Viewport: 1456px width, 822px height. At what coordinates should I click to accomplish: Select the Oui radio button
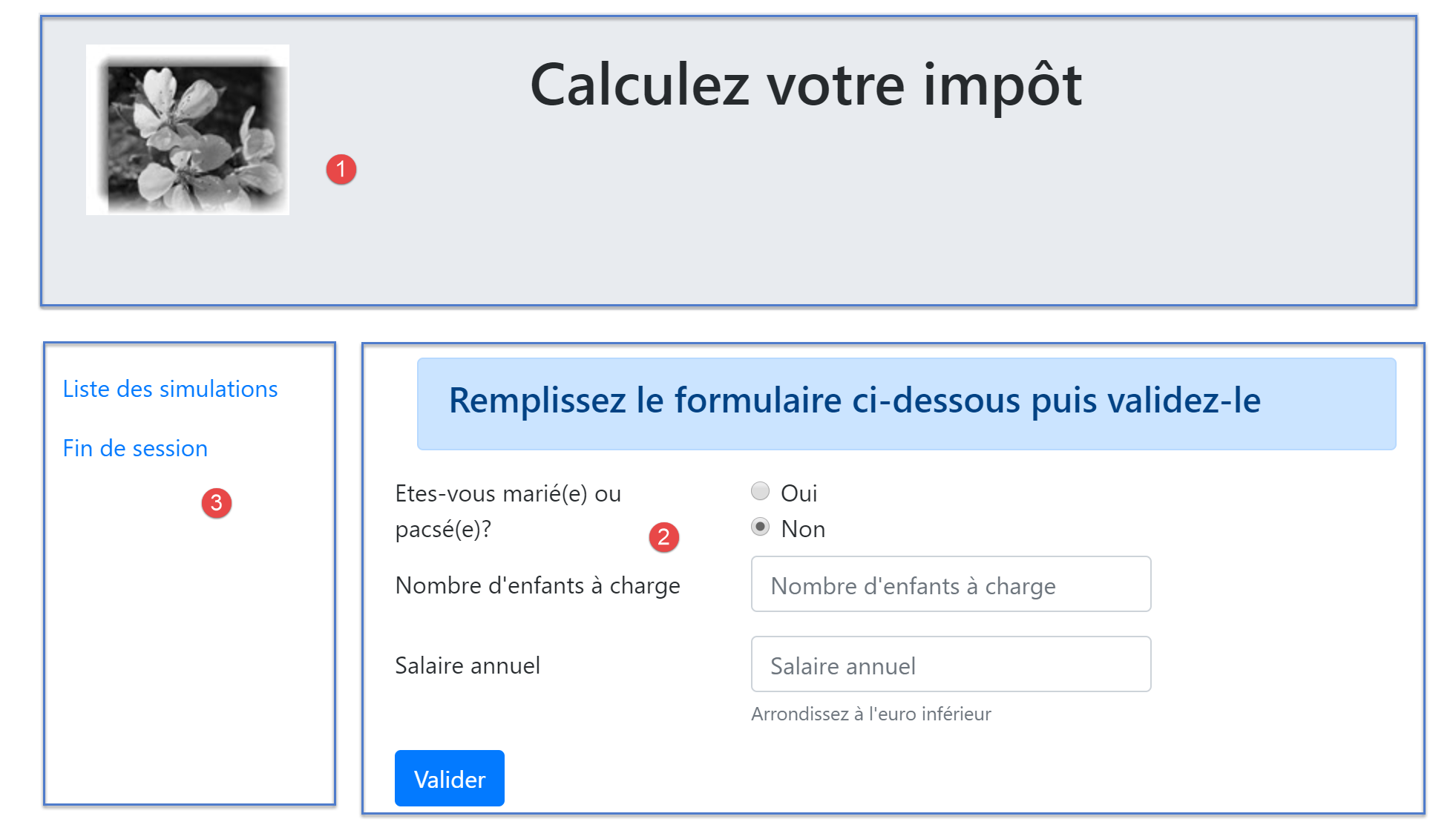(760, 491)
